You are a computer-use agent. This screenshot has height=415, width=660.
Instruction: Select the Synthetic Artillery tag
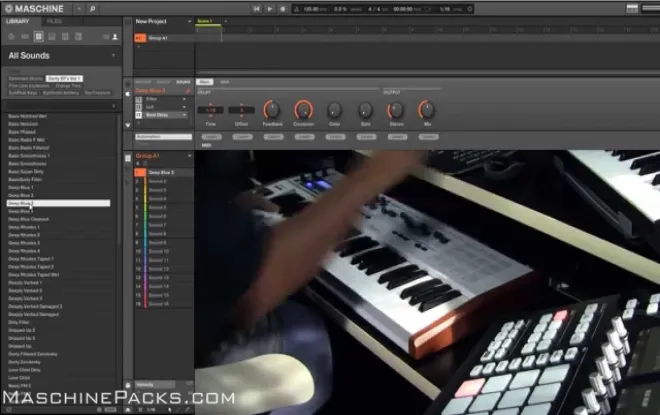61,93
